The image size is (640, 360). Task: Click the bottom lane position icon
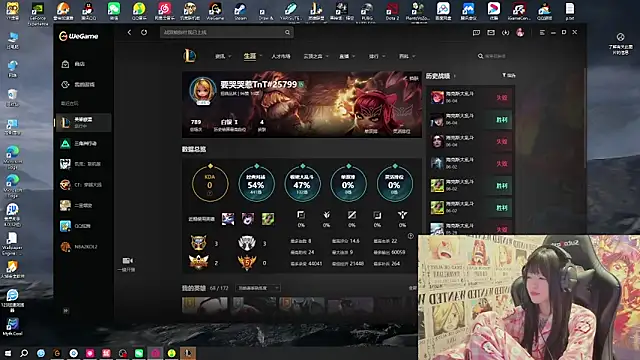[x=377, y=215]
